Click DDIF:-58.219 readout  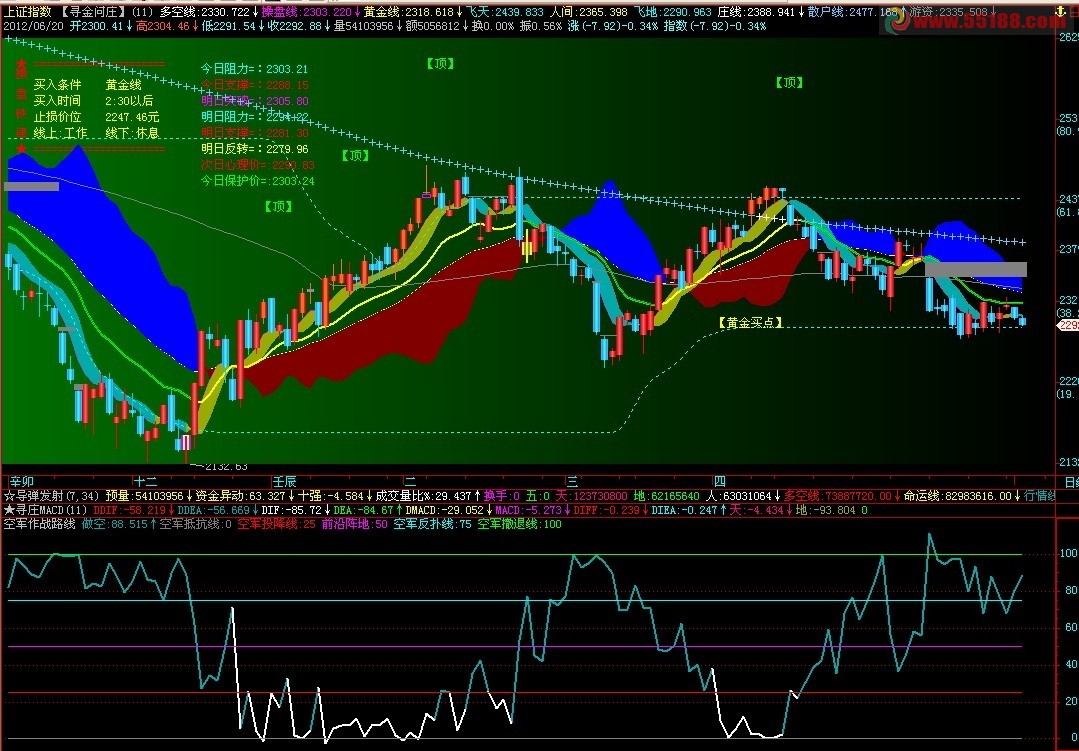(x=129, y=510)
